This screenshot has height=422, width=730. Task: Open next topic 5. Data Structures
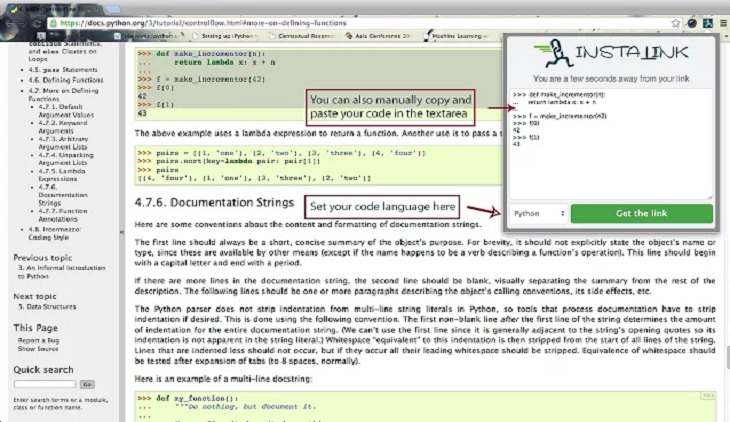[47, 307]
